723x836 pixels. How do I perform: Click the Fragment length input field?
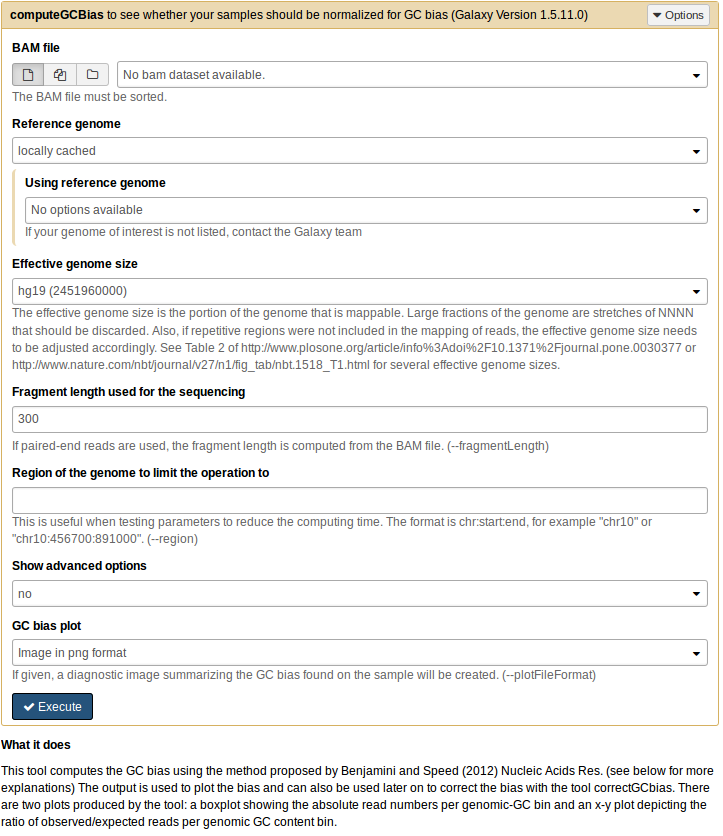[x=360, y=419]
